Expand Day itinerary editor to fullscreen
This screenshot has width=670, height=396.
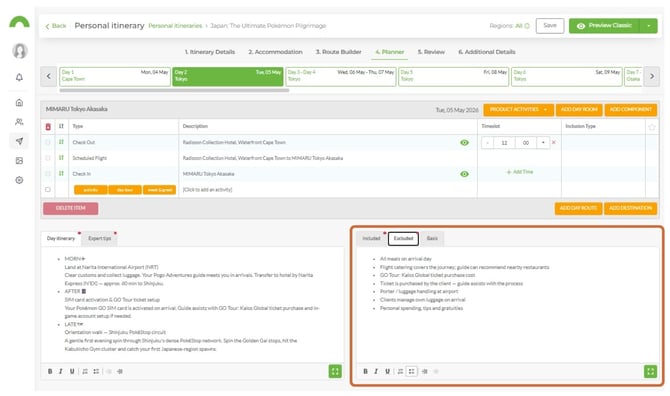coord(335,371)
